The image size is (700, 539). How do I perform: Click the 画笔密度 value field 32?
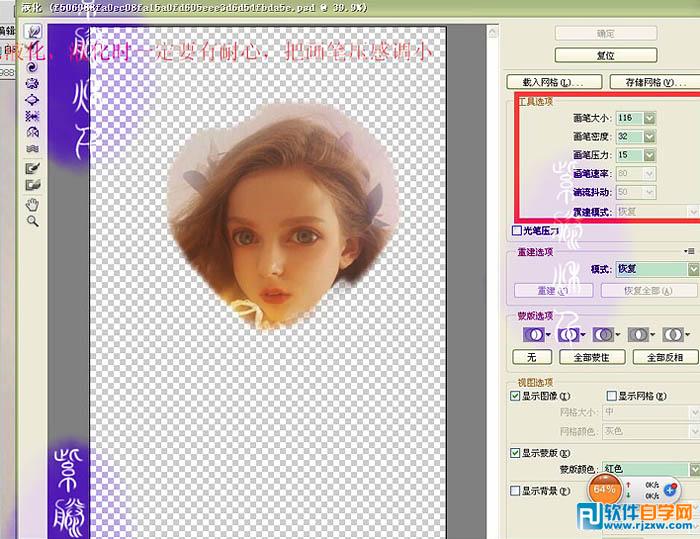629,137
